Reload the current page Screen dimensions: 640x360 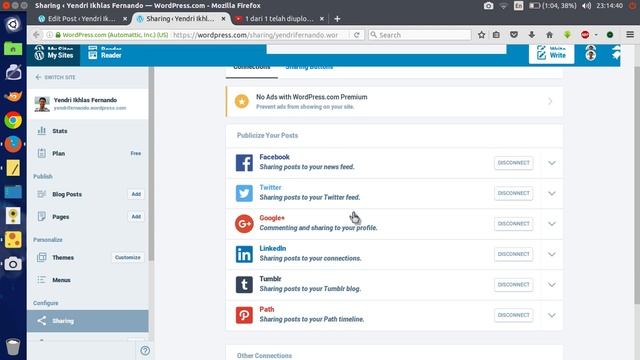(356, 35)
